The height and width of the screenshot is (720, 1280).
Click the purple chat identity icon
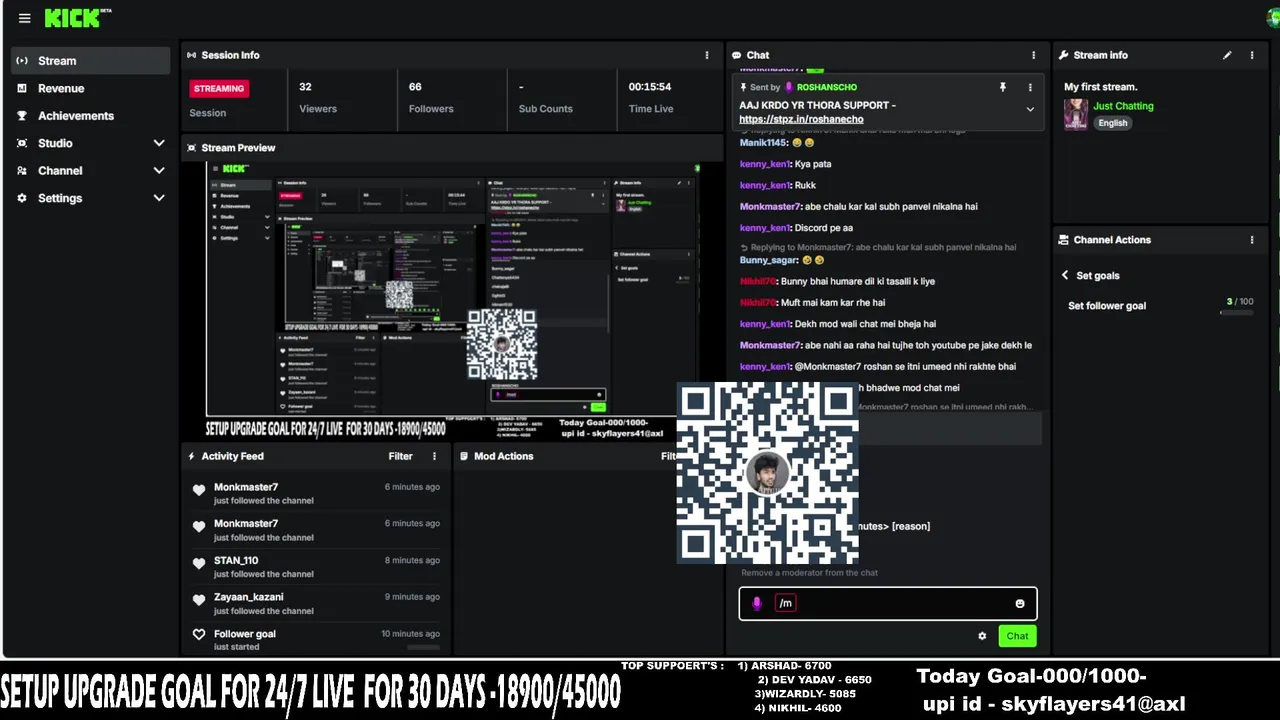click(x=757, y=604)
